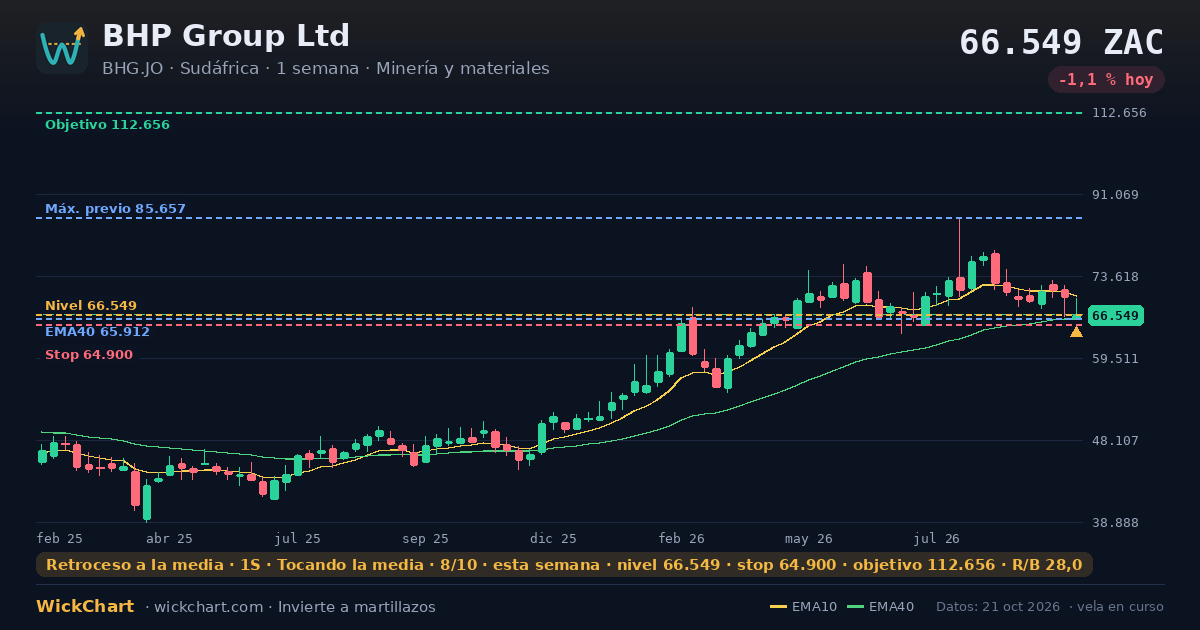1200x630 pixels.
Task: Click the 'abr 25' date label
Action: point(169,539)
